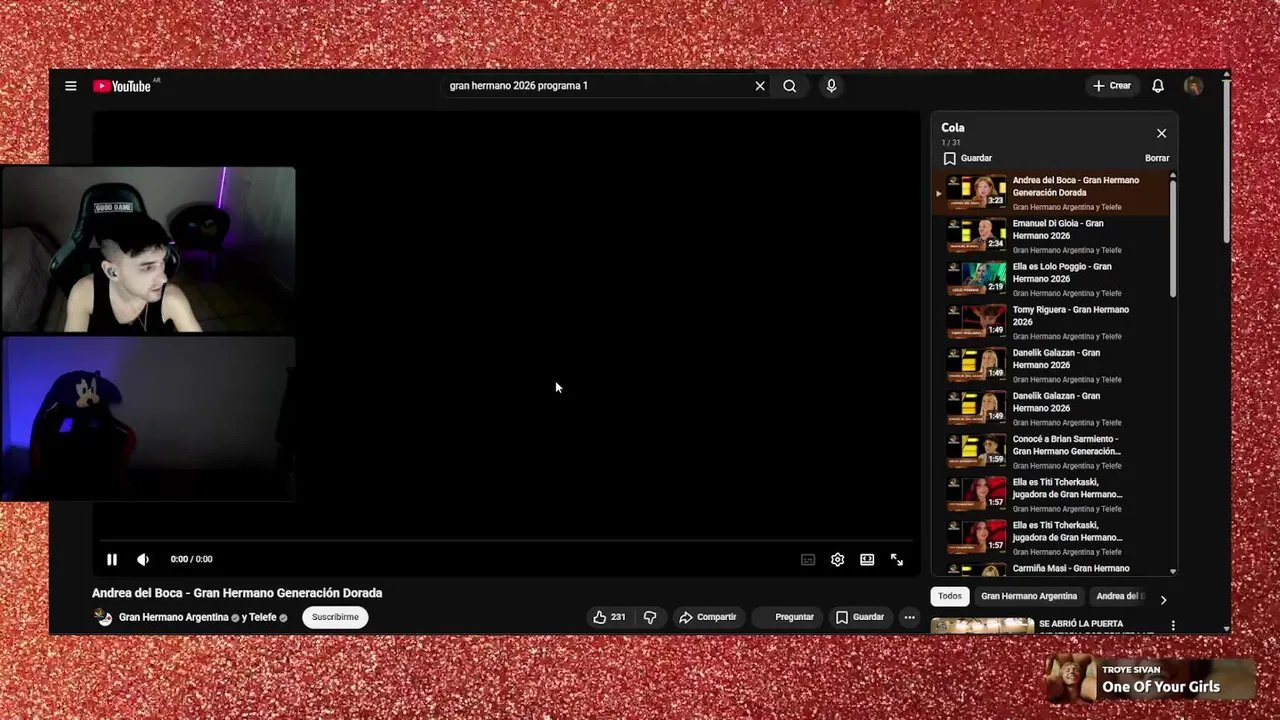Play Emanuel Di Gioia queue video
The width and height of the screenshot is (1280, 720).
coord(1050,236)
